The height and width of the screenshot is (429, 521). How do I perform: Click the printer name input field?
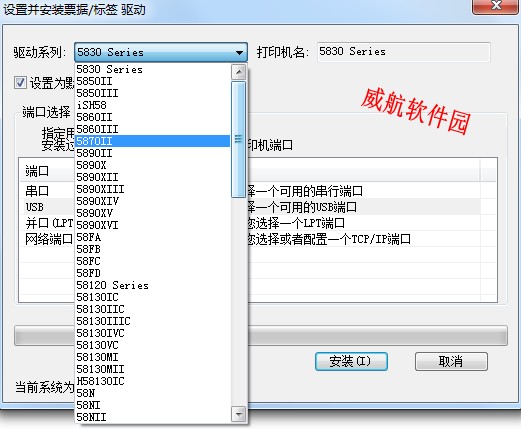pos(403,52)
